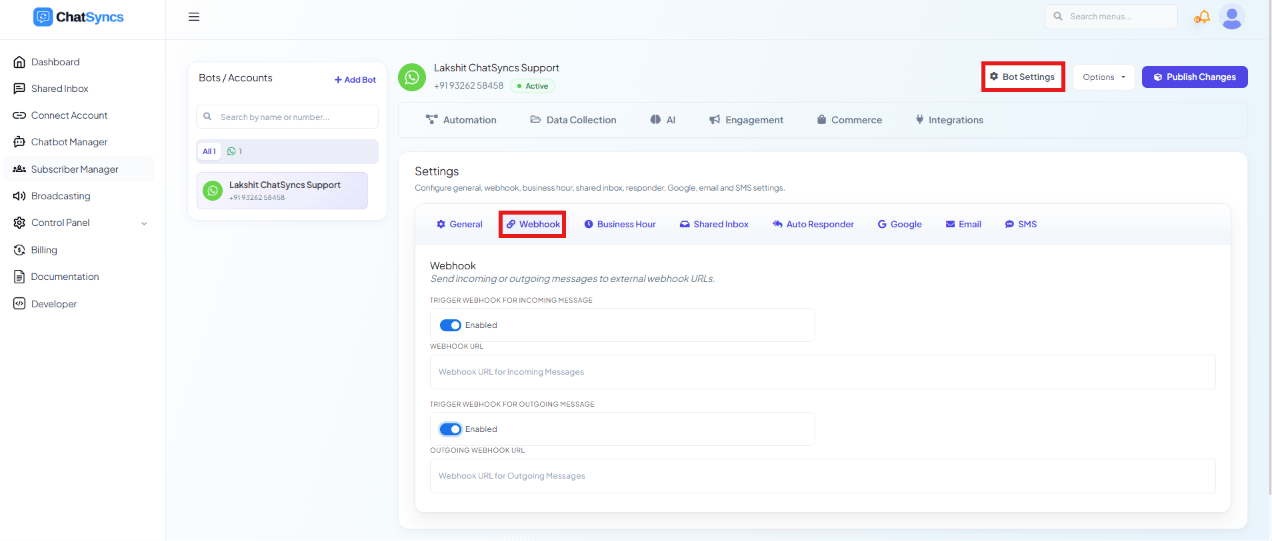1272x541 pixels.
Task: Open Integrations menu item
Action: point(949,120)
